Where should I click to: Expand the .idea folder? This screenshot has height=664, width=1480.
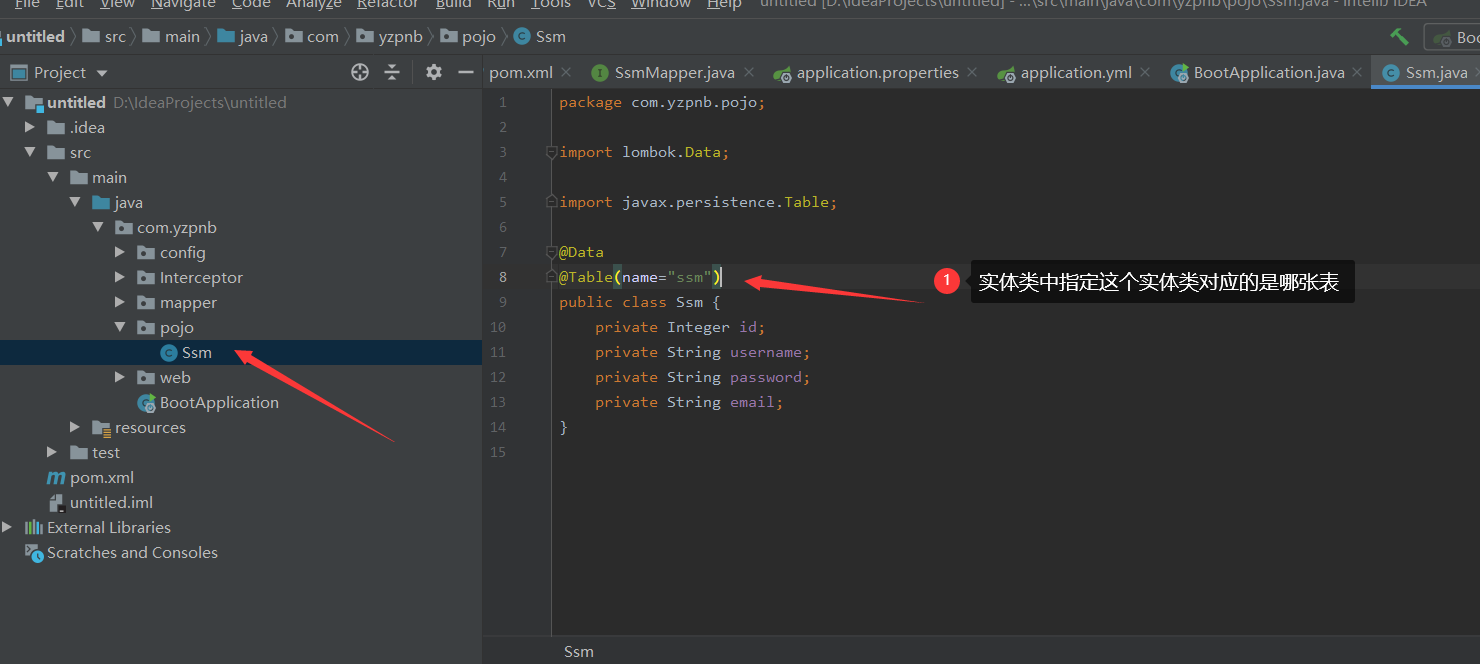coord(30,127)
